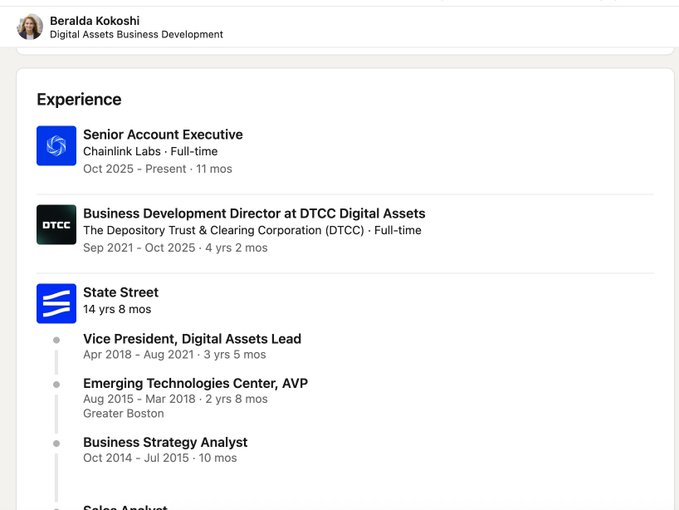Open Business Development Director at DTCC Digital Assets
Viewport: 679px width, 510px height.
(254, 213)
